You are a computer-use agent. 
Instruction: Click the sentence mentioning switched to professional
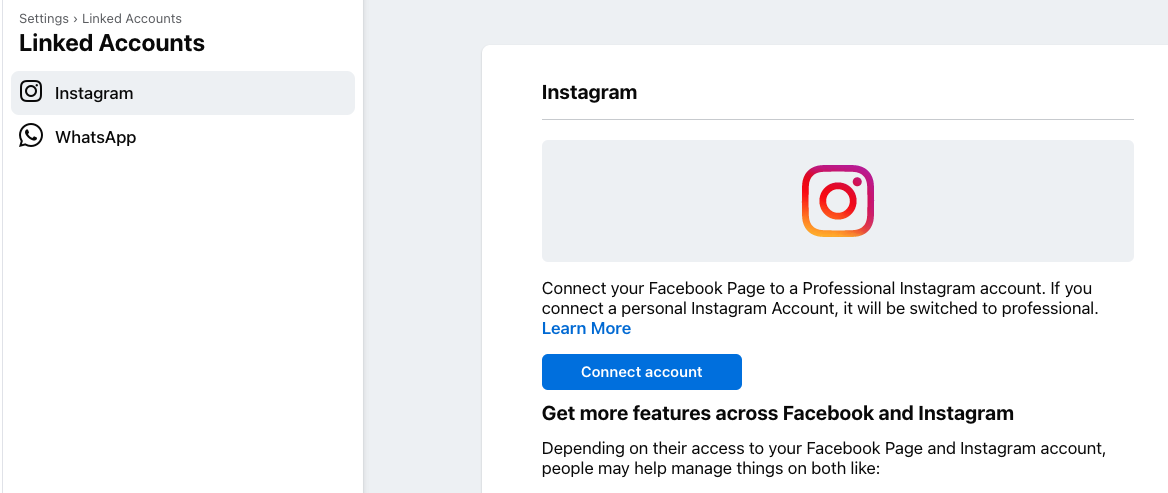tap(820, 308)
